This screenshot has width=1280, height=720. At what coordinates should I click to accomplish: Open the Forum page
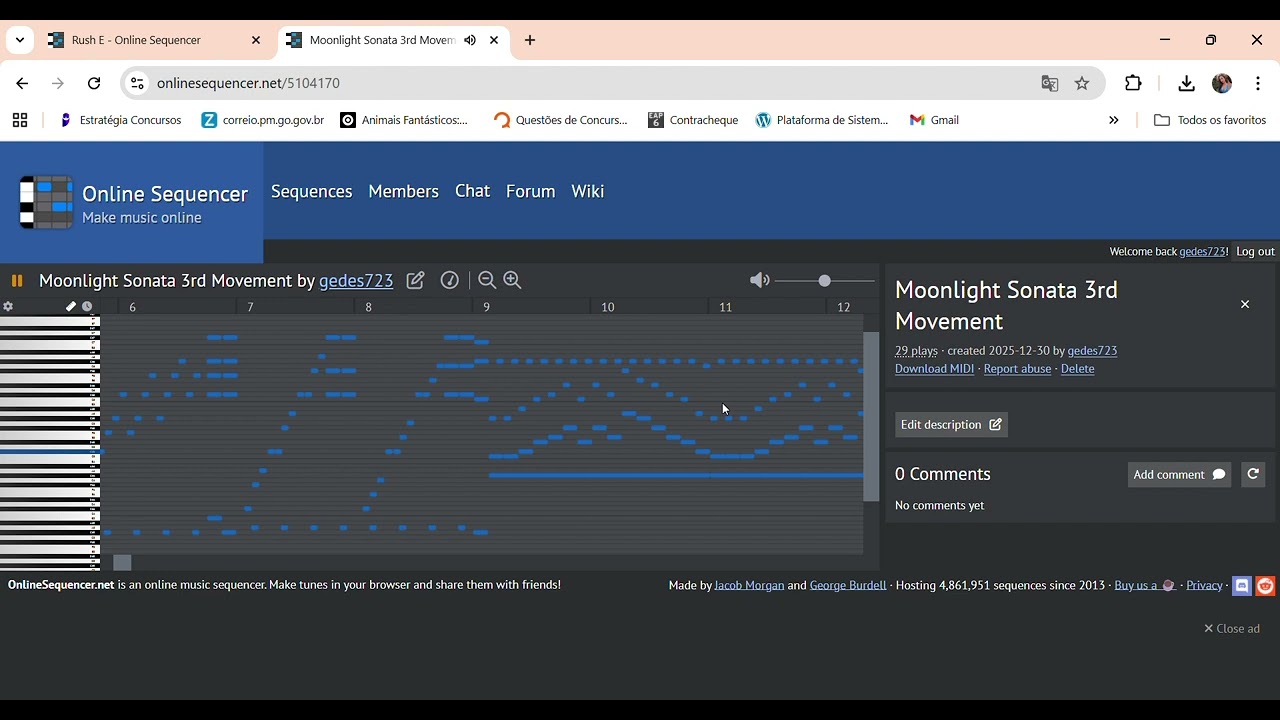tap(530, 191)
